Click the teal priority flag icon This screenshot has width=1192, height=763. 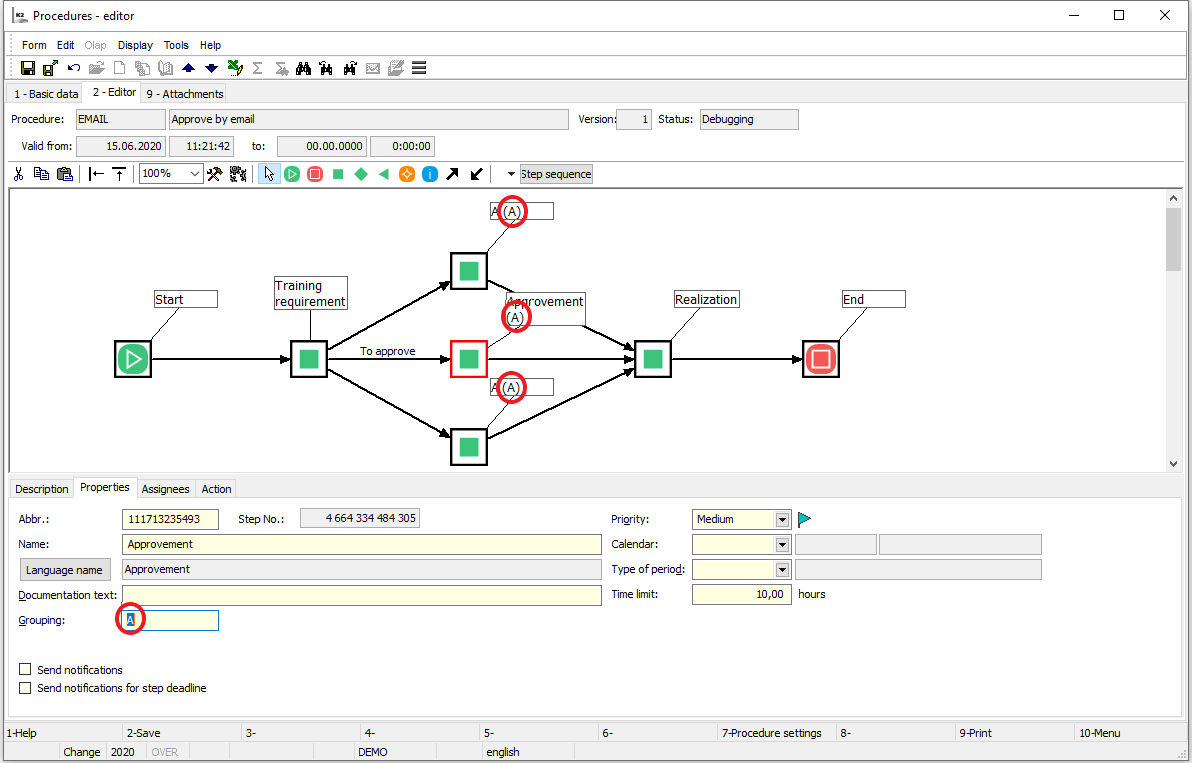coord(804,520)
